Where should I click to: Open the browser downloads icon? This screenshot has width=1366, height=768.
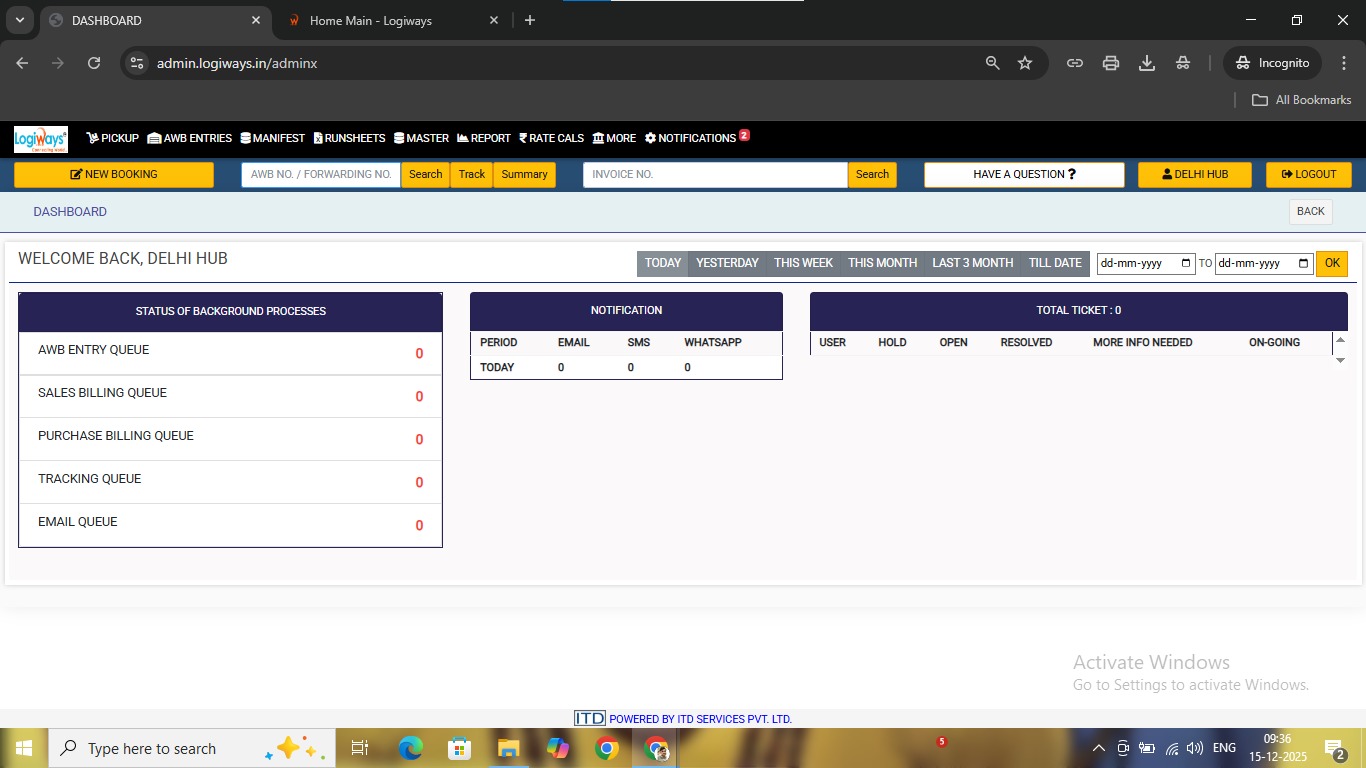(1147, 63)
